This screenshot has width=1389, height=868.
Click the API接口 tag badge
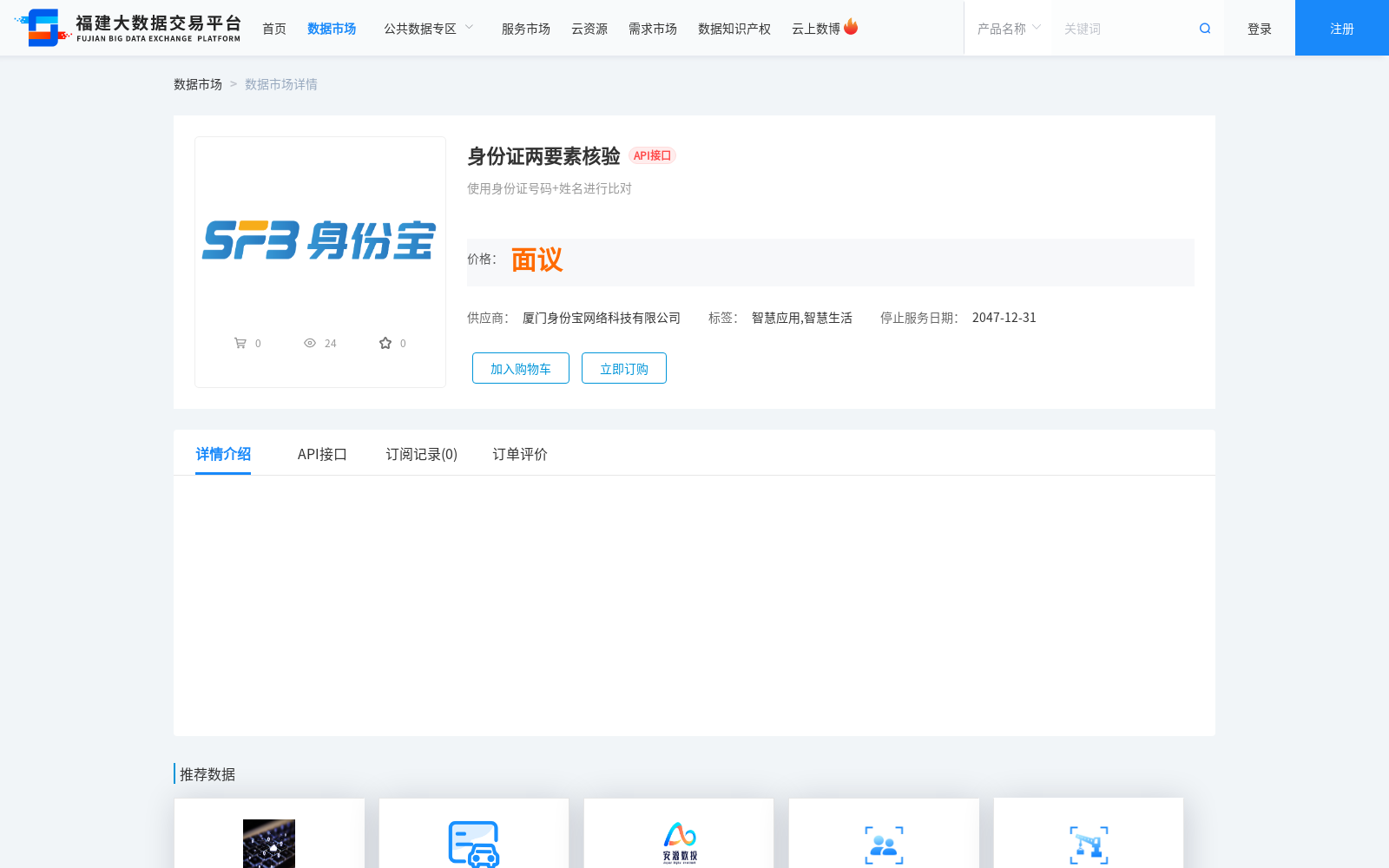coord(652,155)
